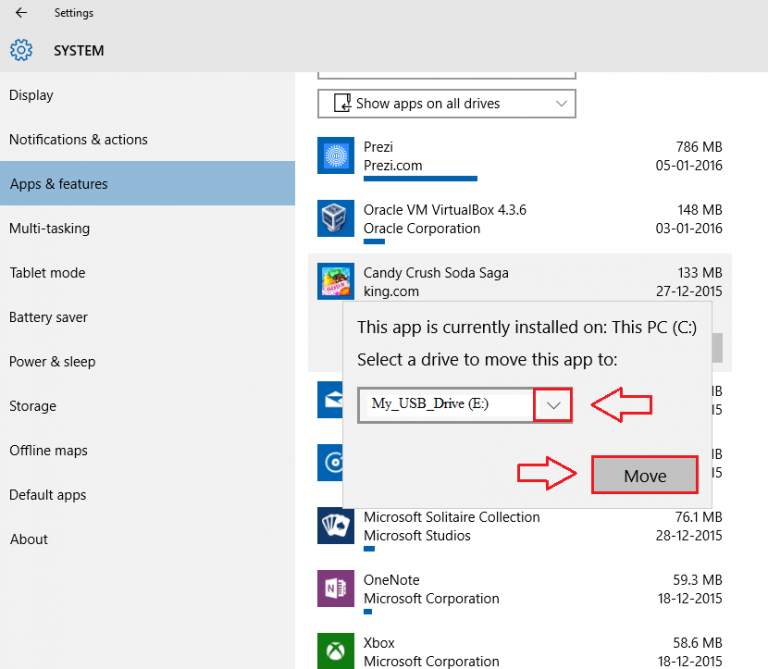Open the Show apps on all drives dropdown
Image resolution: width=768 pixels, height=669 pixels.
[x=447, y=103]
